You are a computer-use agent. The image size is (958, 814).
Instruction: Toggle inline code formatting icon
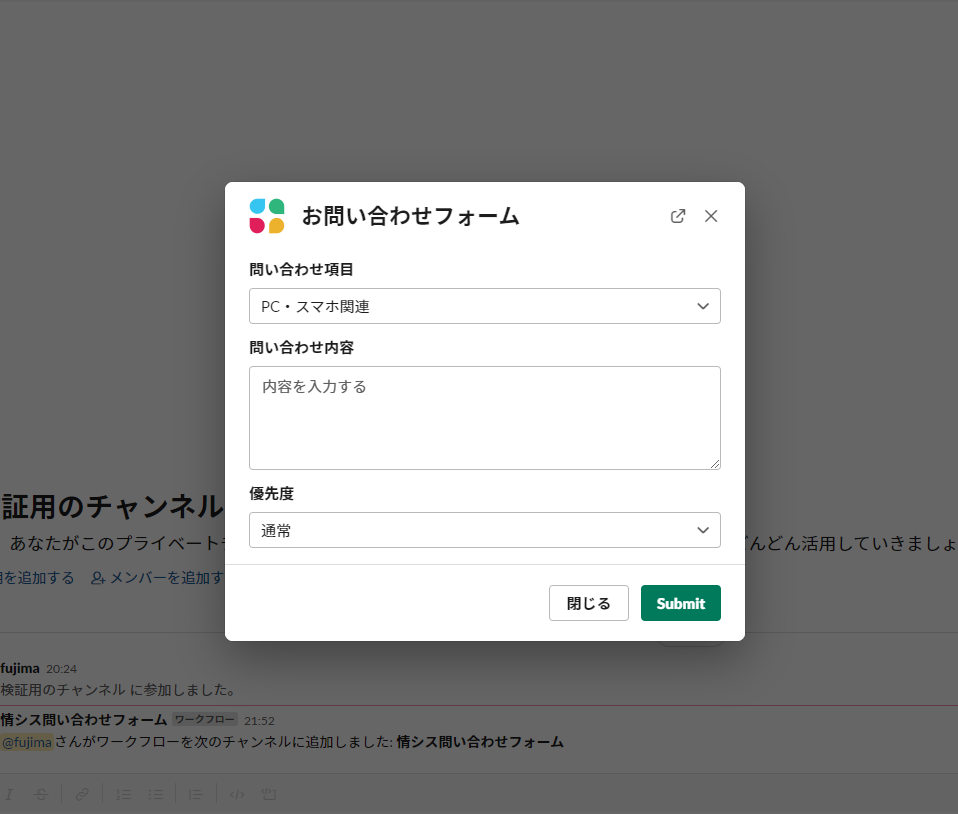(x=237, y=794)
